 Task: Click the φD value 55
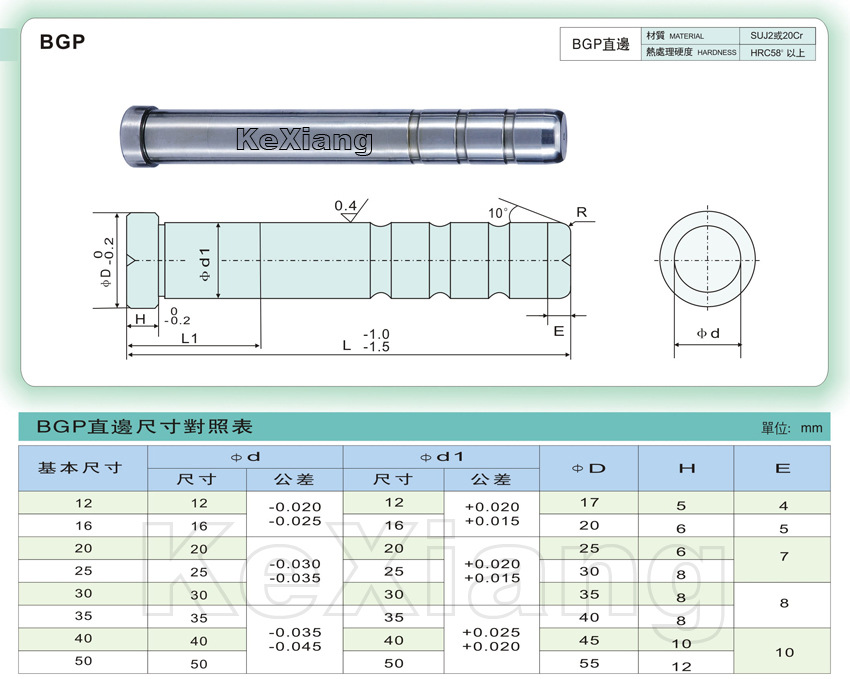pyautogui.click(x=589, y=663)
